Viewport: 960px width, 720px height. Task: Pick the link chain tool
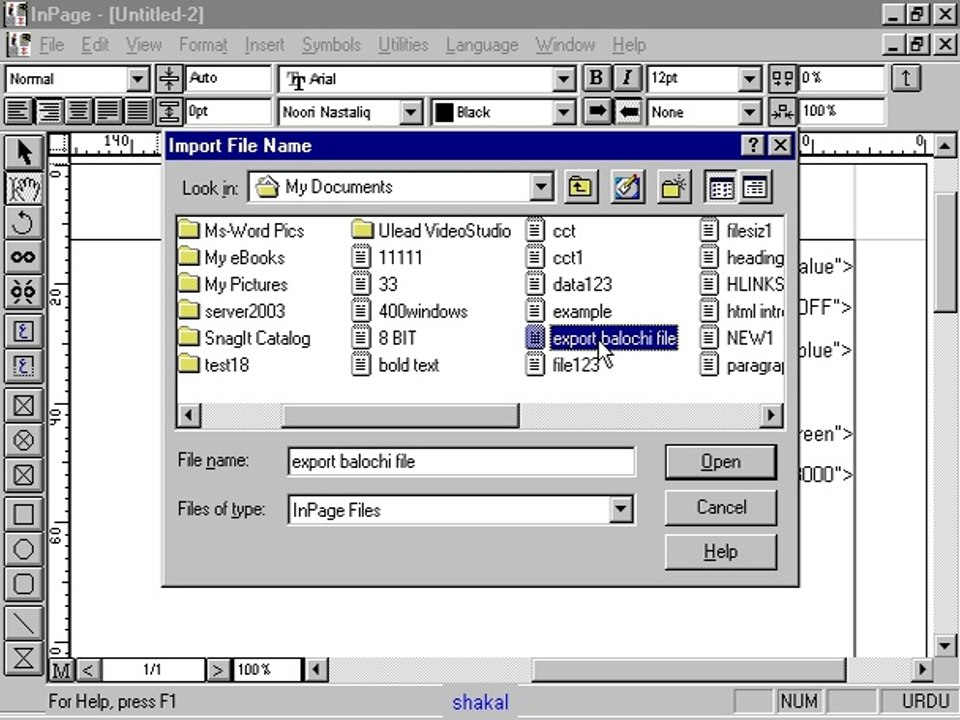point(23,257)
